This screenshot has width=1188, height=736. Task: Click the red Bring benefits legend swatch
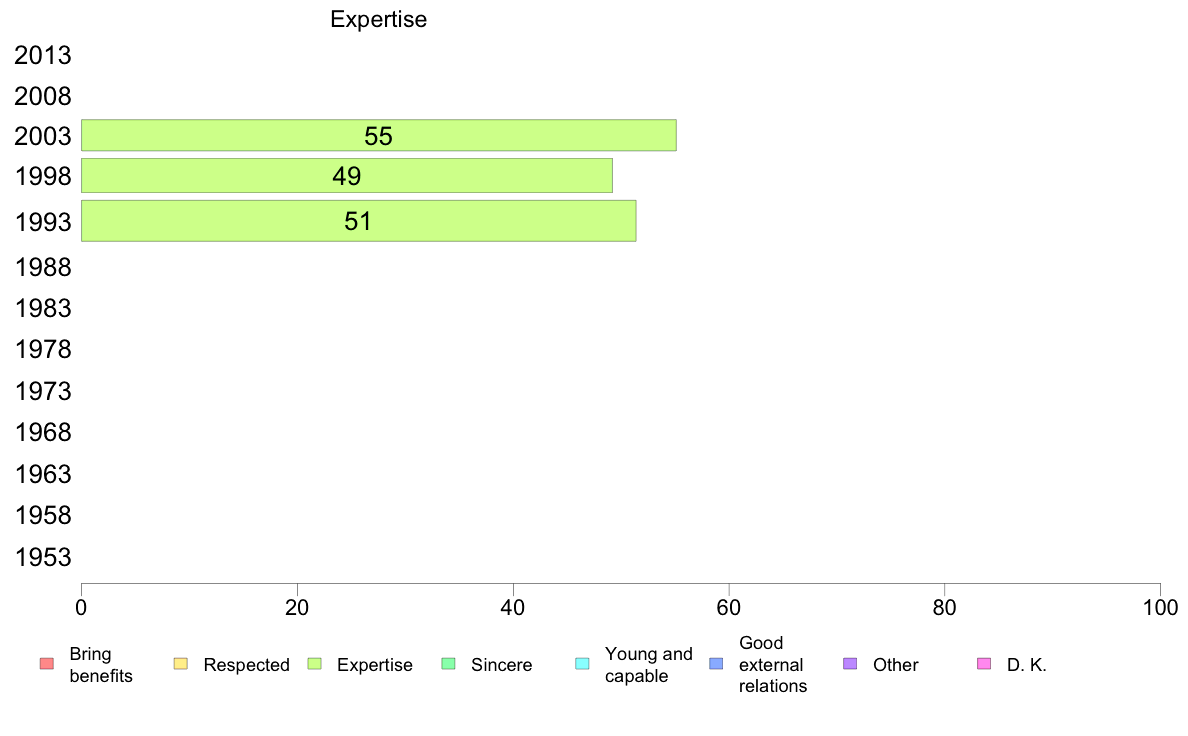47,664
